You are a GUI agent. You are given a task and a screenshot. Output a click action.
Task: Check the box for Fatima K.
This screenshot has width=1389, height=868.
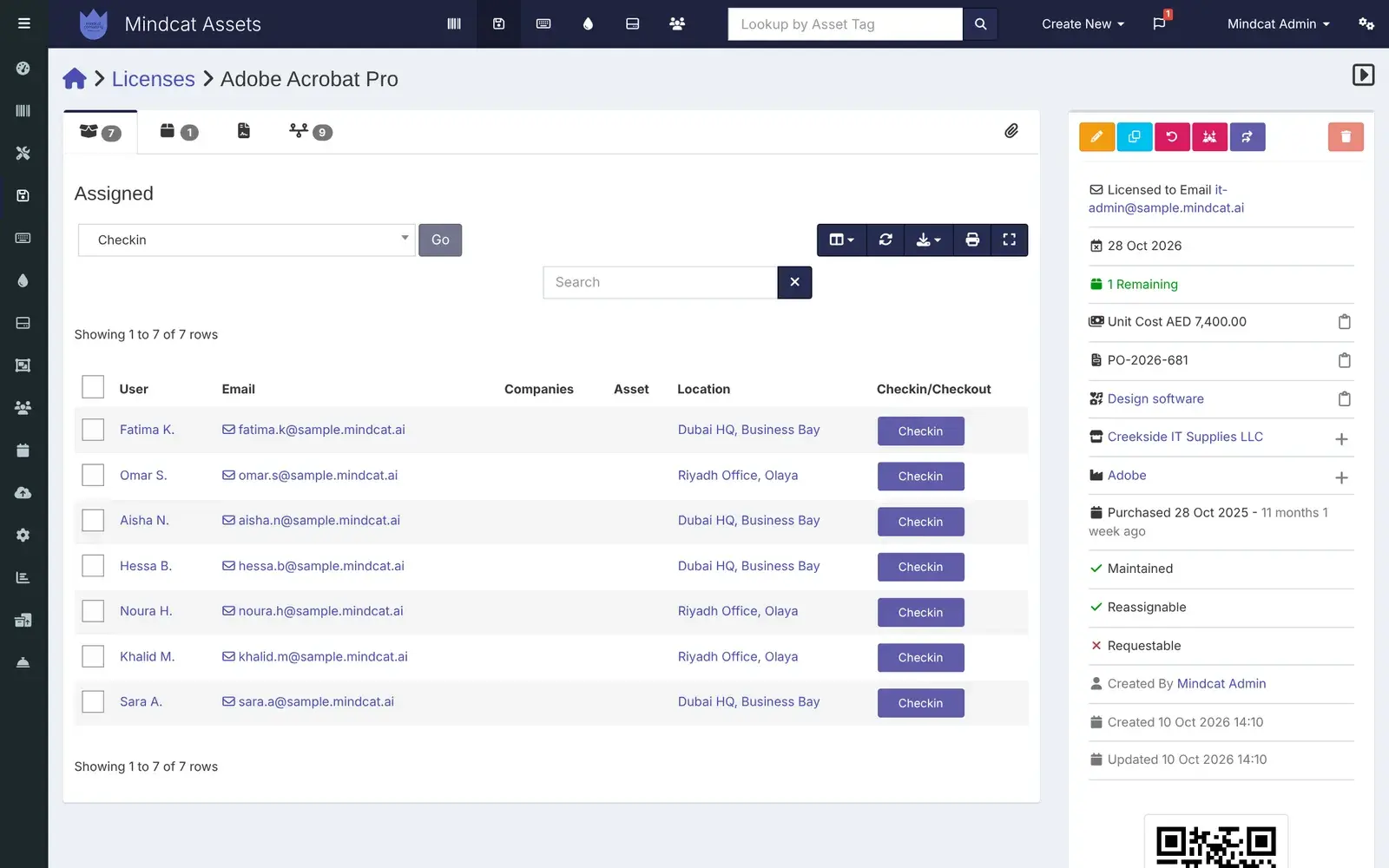coord(93,430)
